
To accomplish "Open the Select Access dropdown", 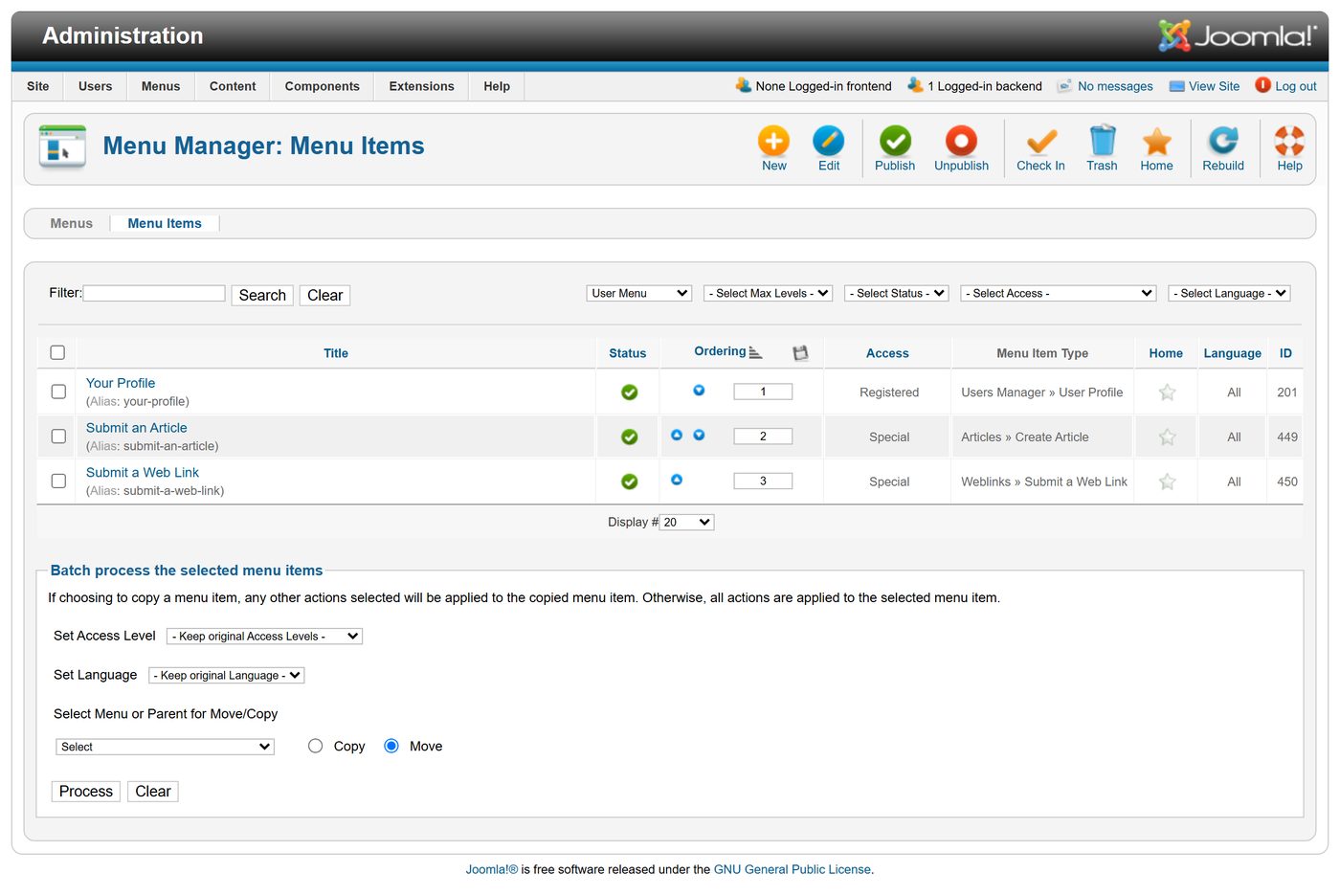I will [1058, 293].
